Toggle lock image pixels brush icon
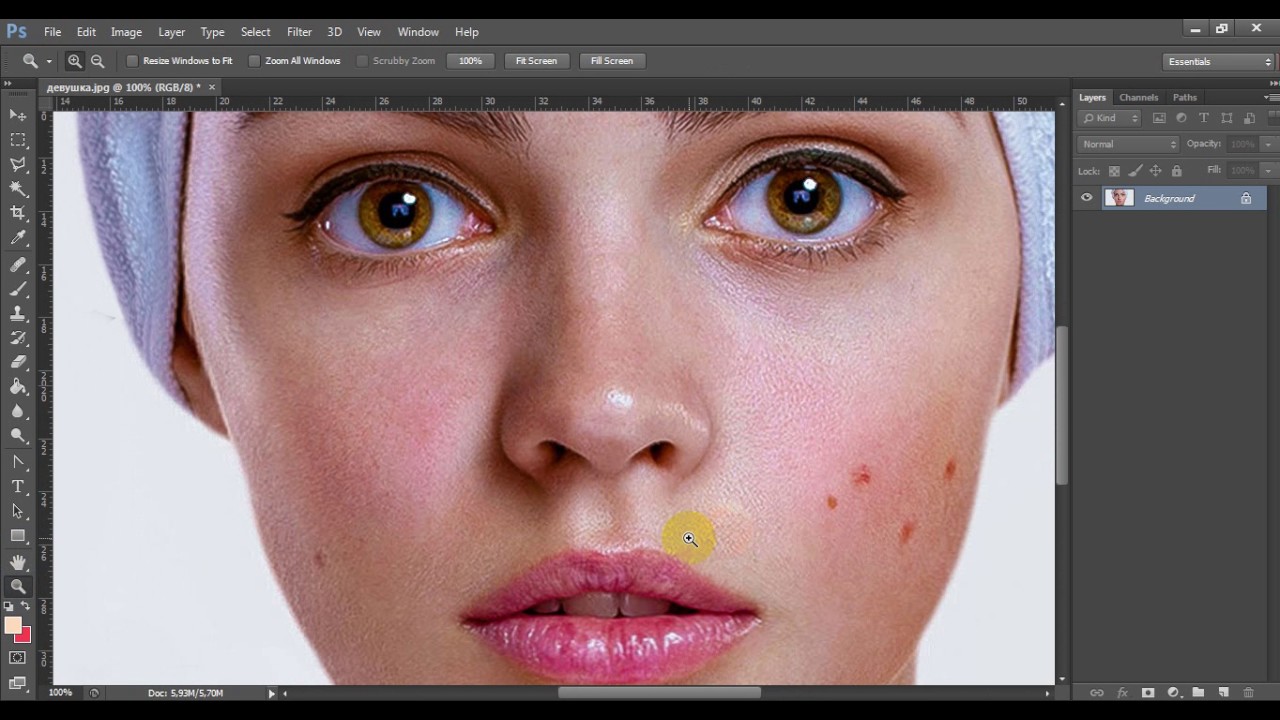This screenshot has height=720, width=1280. [x=1135, y=171]
